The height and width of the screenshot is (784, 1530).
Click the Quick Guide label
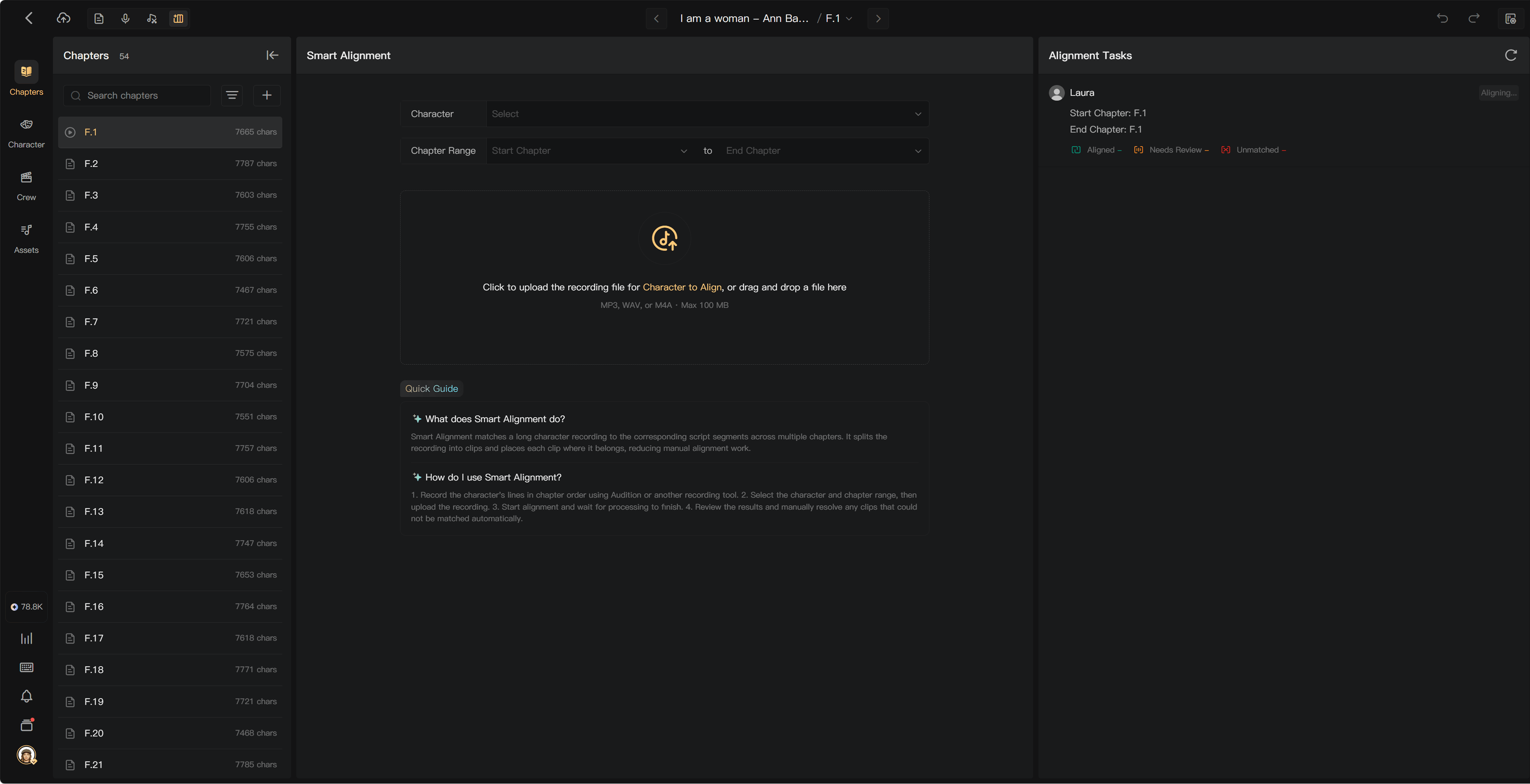[x=431, y=388]
